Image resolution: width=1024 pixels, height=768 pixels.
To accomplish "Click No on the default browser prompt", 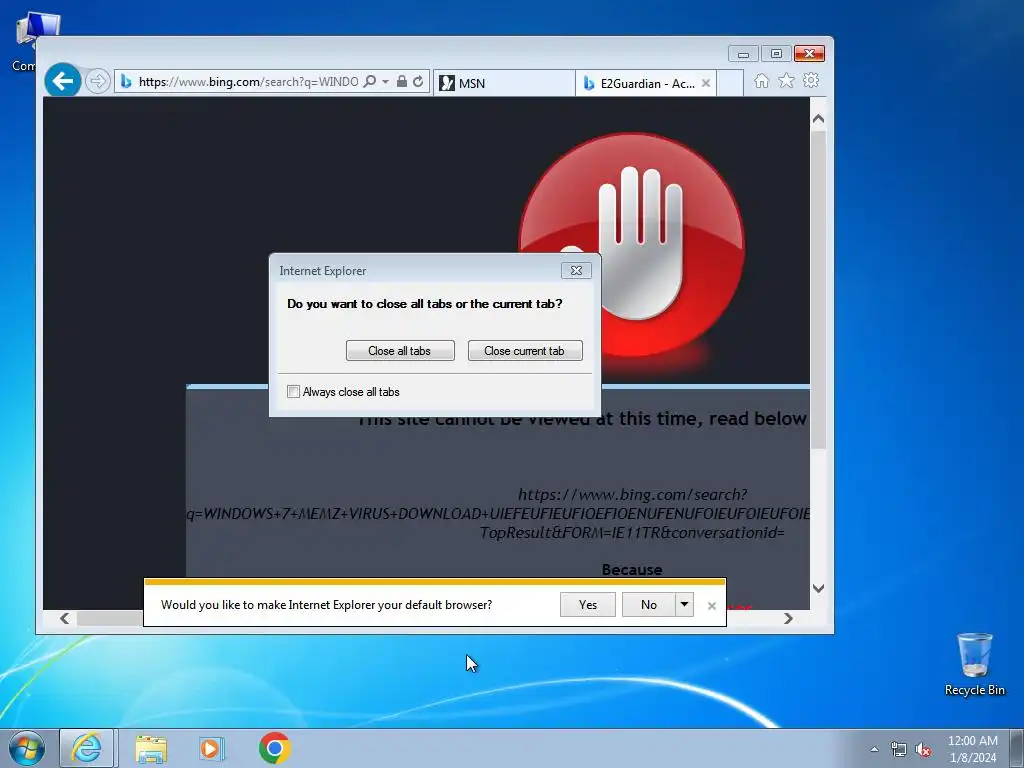I will click(648, 605).
